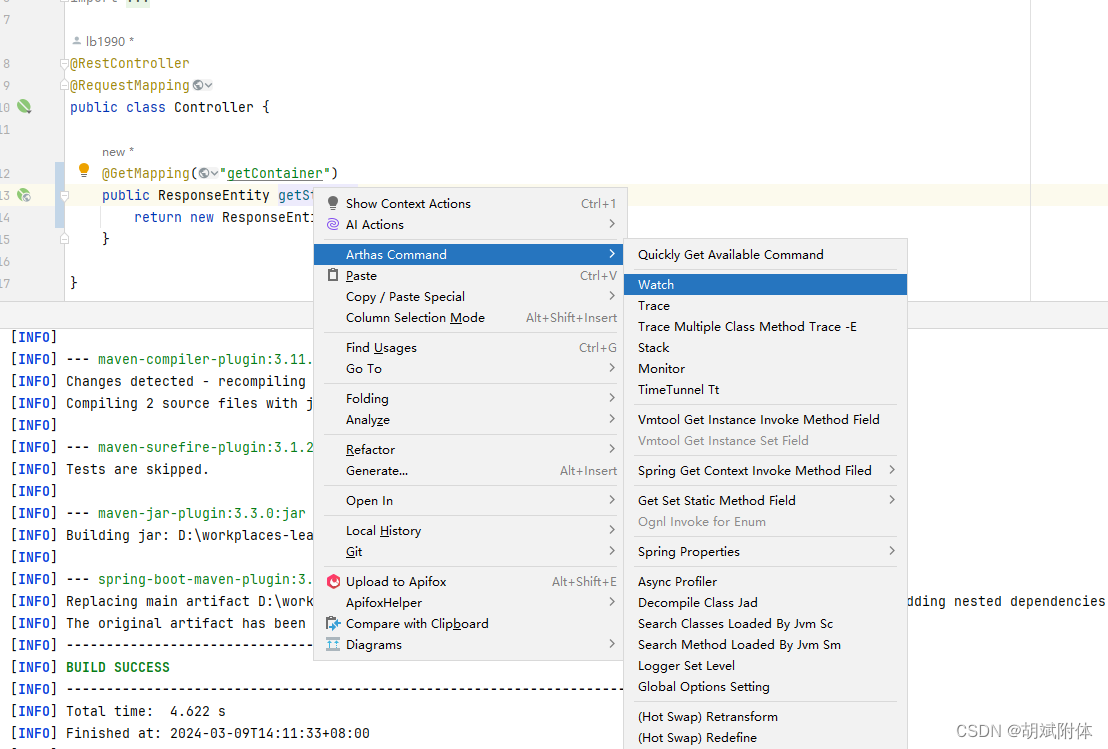Select Search Method Loaded By Jvm Sm
Viewport: 1108px width, 749px height.
pyautogui.click(x=765, y=645)
